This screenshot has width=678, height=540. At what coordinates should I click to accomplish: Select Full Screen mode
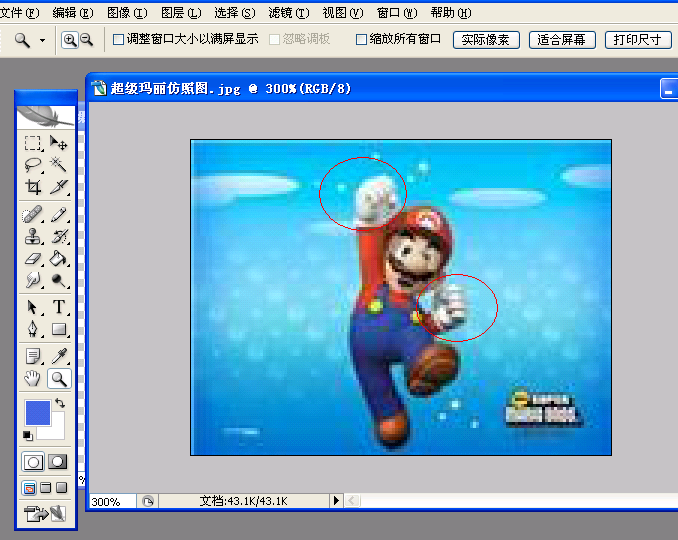62,488
